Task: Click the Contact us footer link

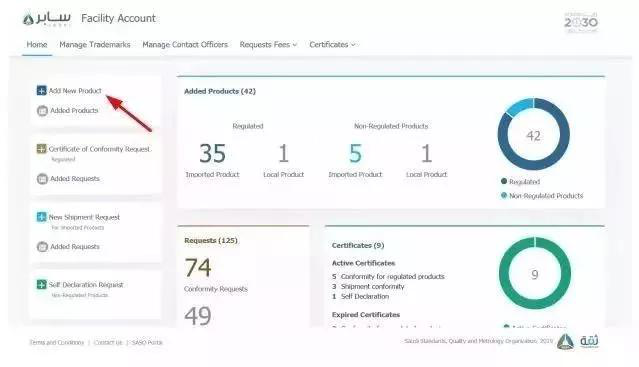Action: [x=108, y=342]
